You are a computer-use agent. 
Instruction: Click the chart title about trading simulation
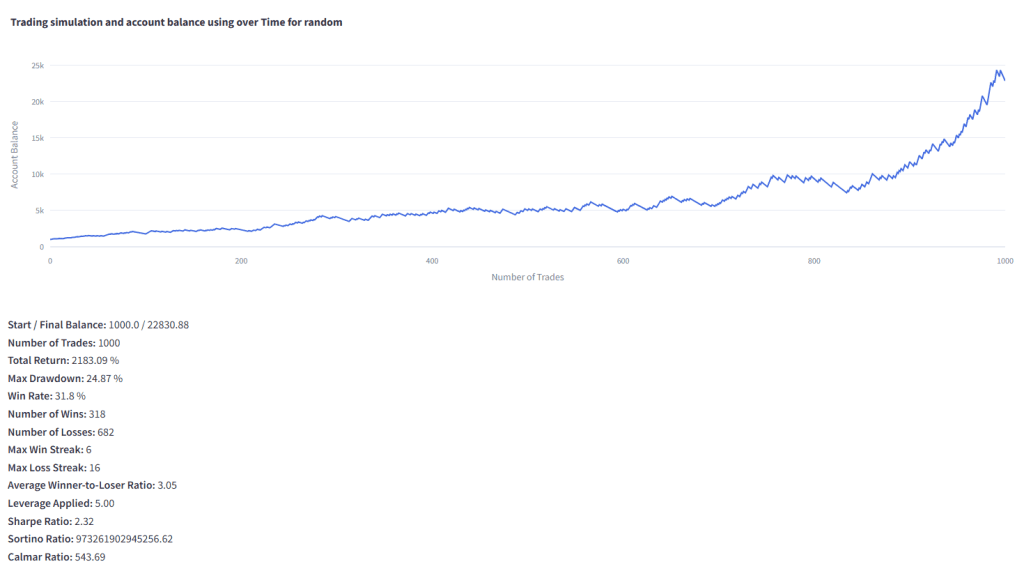(x=176, y=22)
